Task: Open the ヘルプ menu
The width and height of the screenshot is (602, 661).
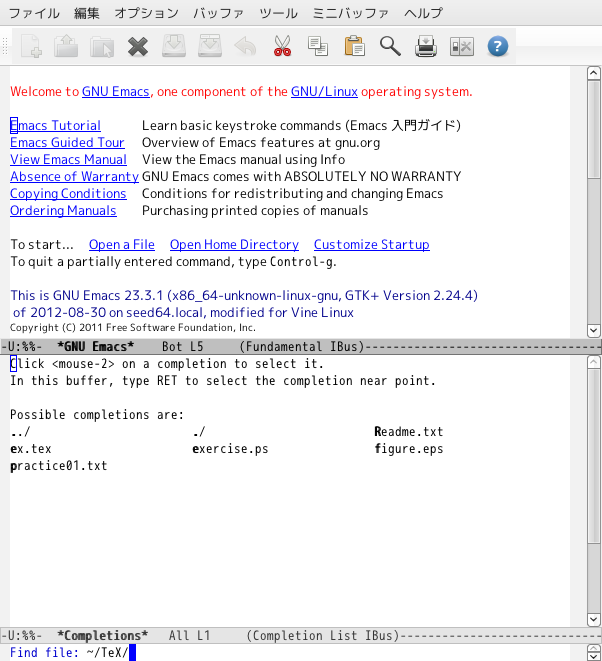Action: [x=423, y=13]
